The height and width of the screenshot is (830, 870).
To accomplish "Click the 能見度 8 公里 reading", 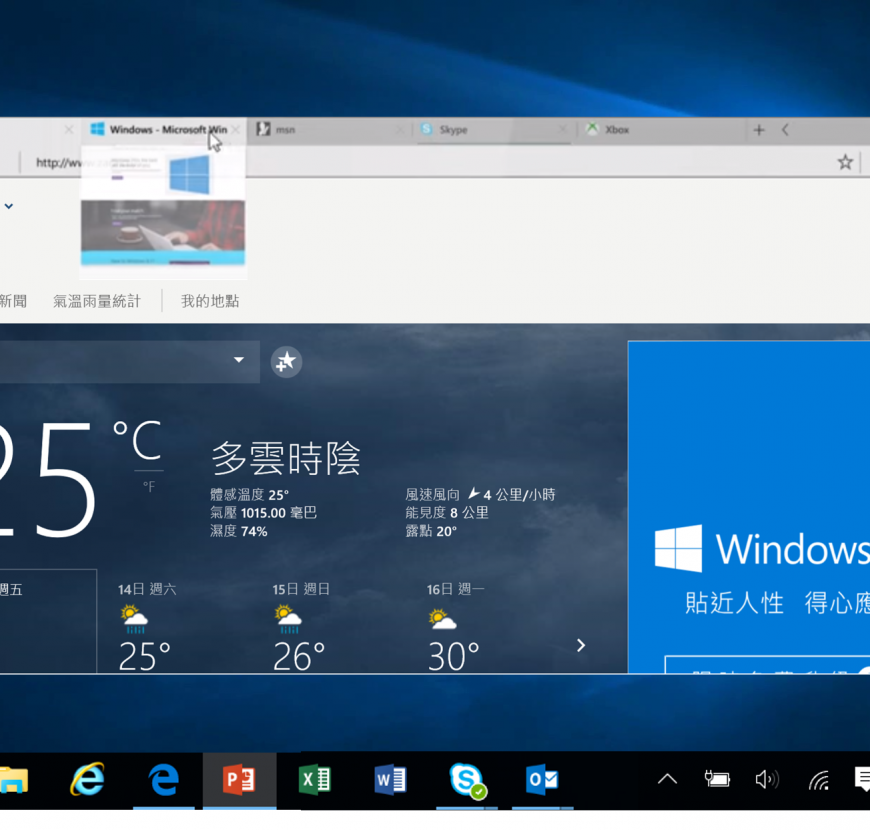I will 447,513.
